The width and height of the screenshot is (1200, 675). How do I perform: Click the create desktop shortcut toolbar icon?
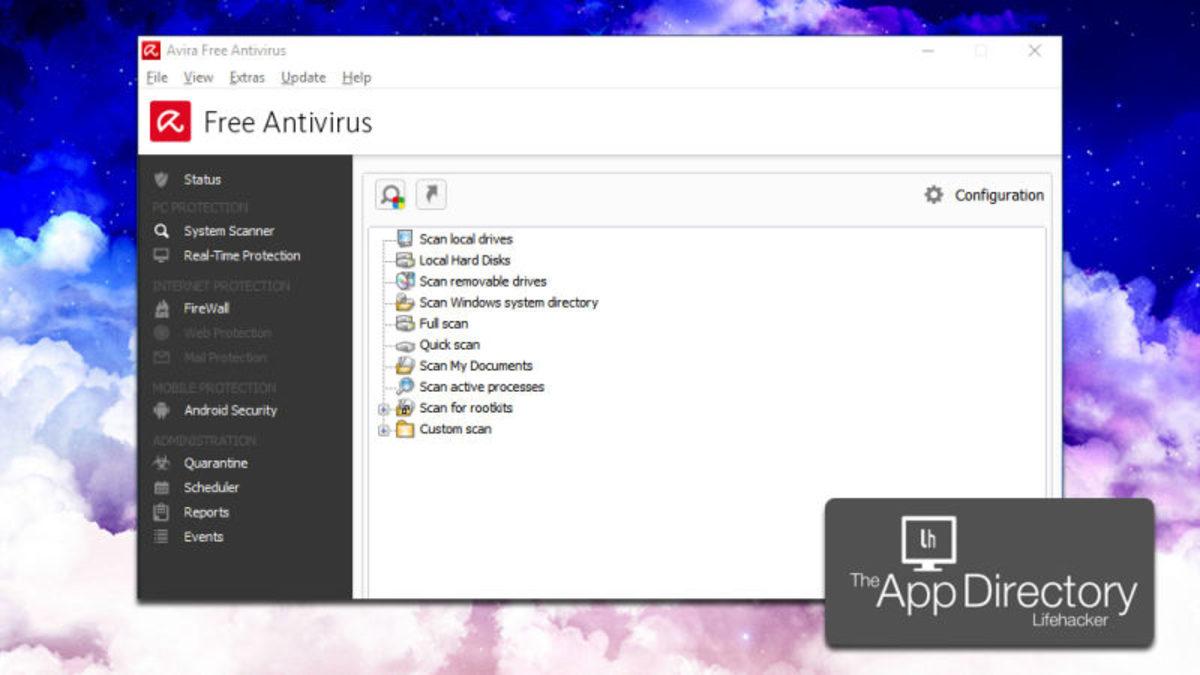click(431, 194)
